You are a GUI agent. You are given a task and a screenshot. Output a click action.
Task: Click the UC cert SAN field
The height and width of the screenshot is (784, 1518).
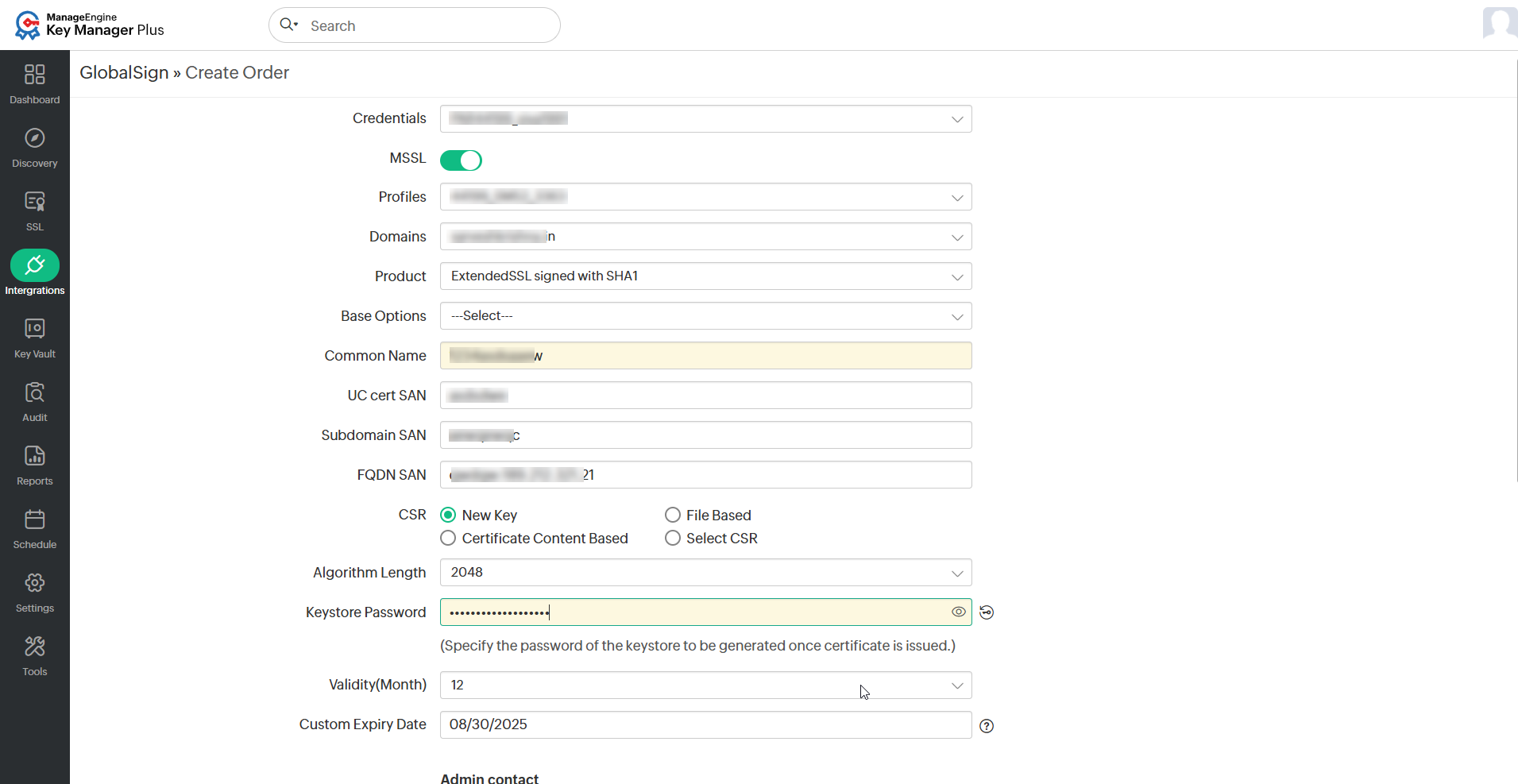[706, 396]
